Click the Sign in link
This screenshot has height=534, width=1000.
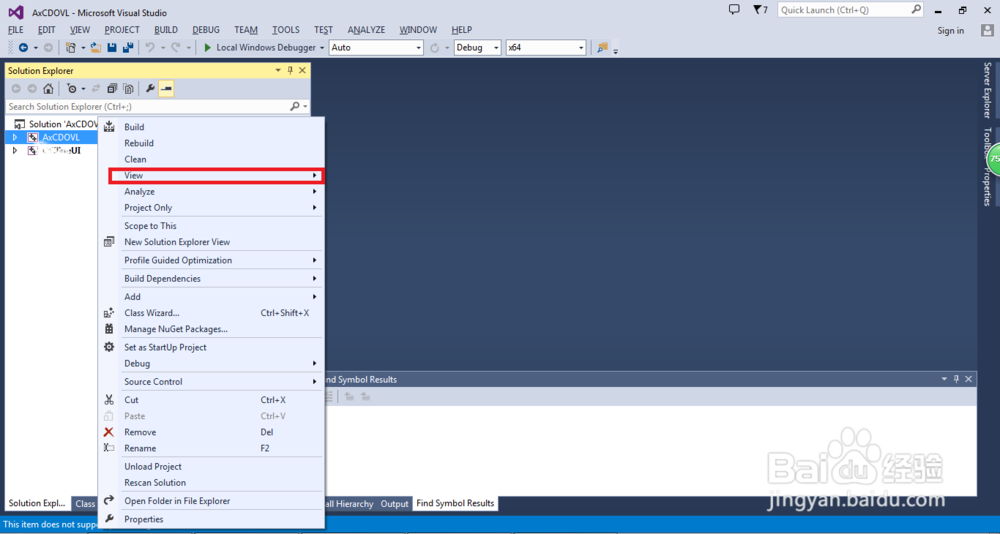tap(950, 31)
